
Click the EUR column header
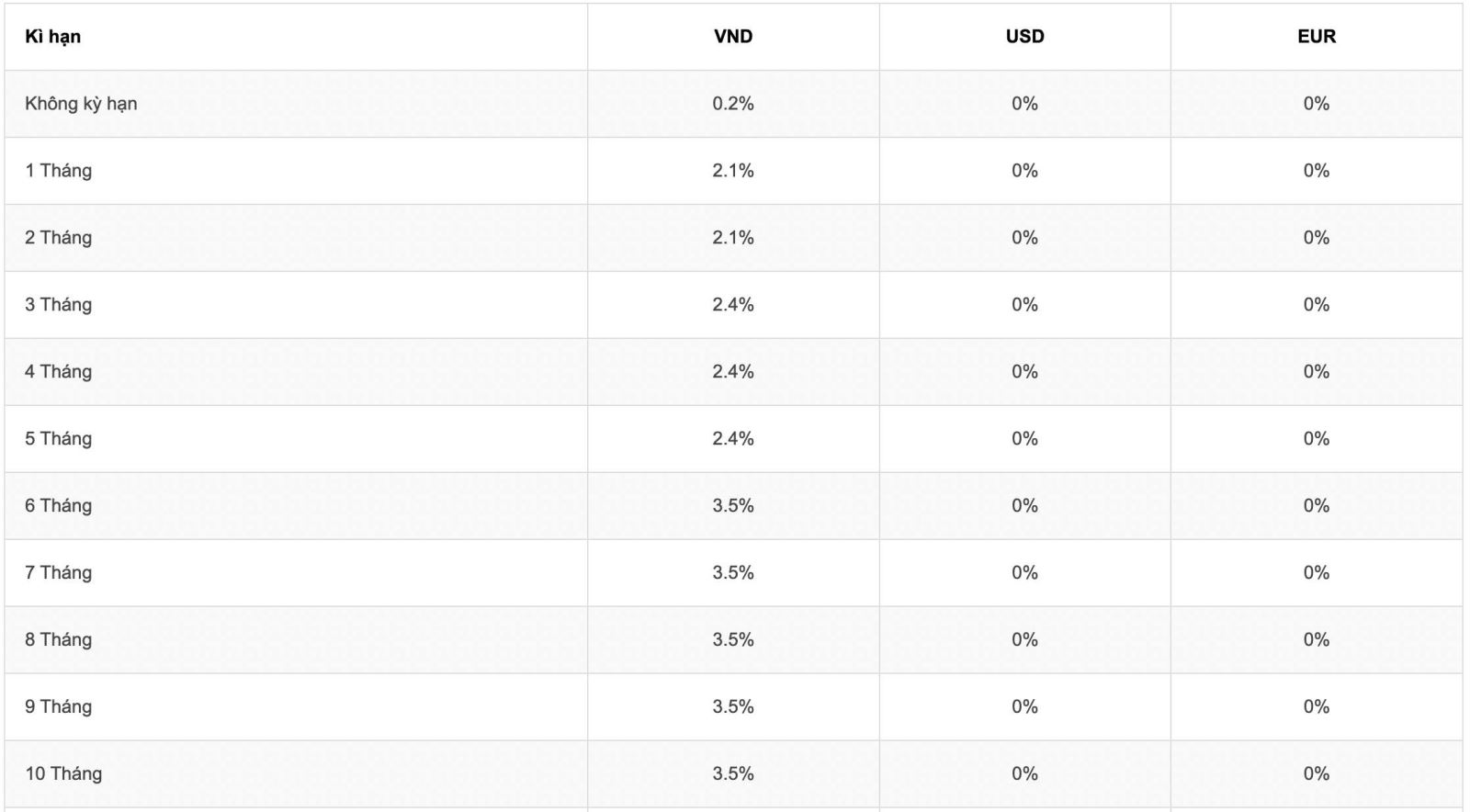[1317, 37]
